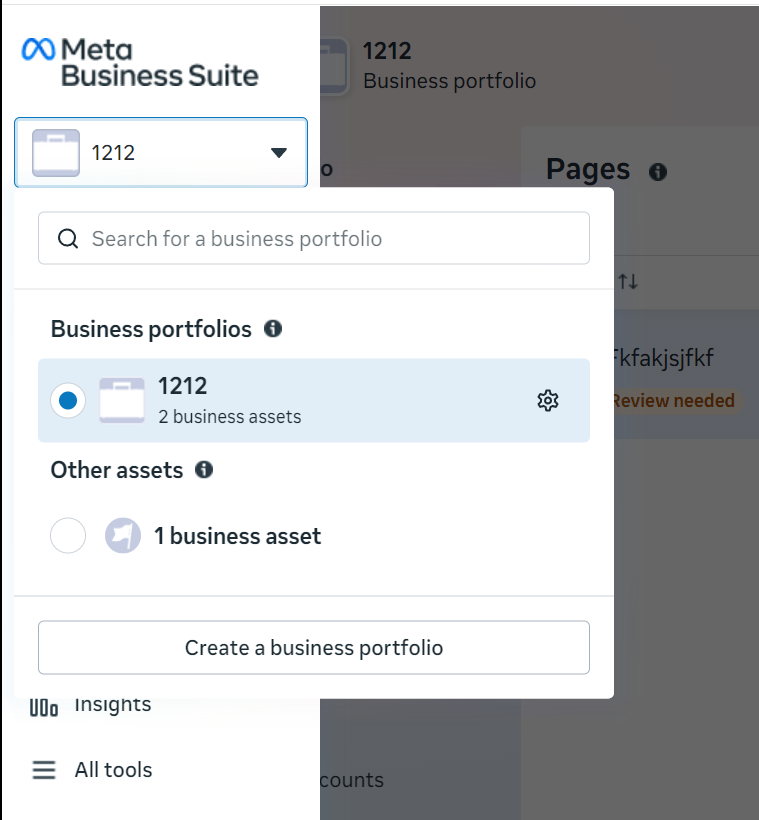Click the All tools hamburger icon

point(44,770)
